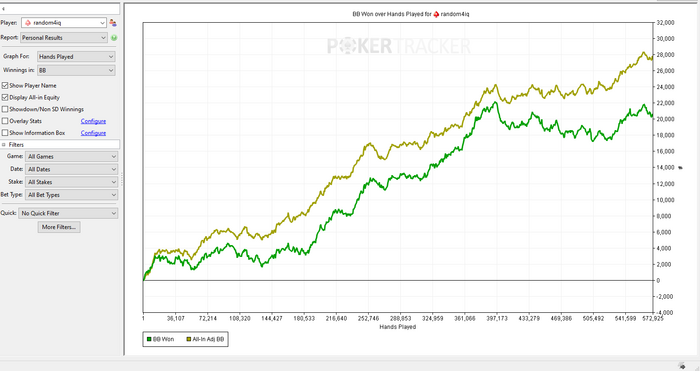Open the Report dropdown Personal Results
Screen dimensions: 700x371
(x=64, y=38)
